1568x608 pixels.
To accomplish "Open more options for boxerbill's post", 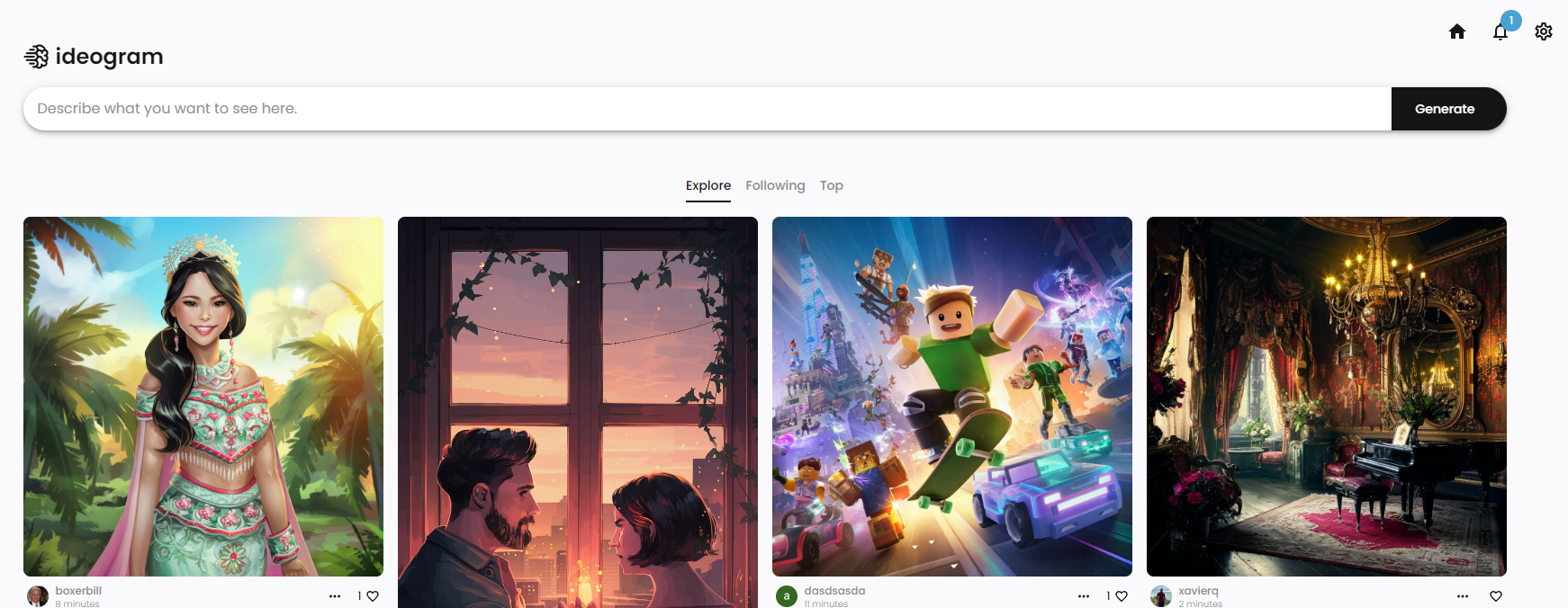I will (x=335, y=596).
